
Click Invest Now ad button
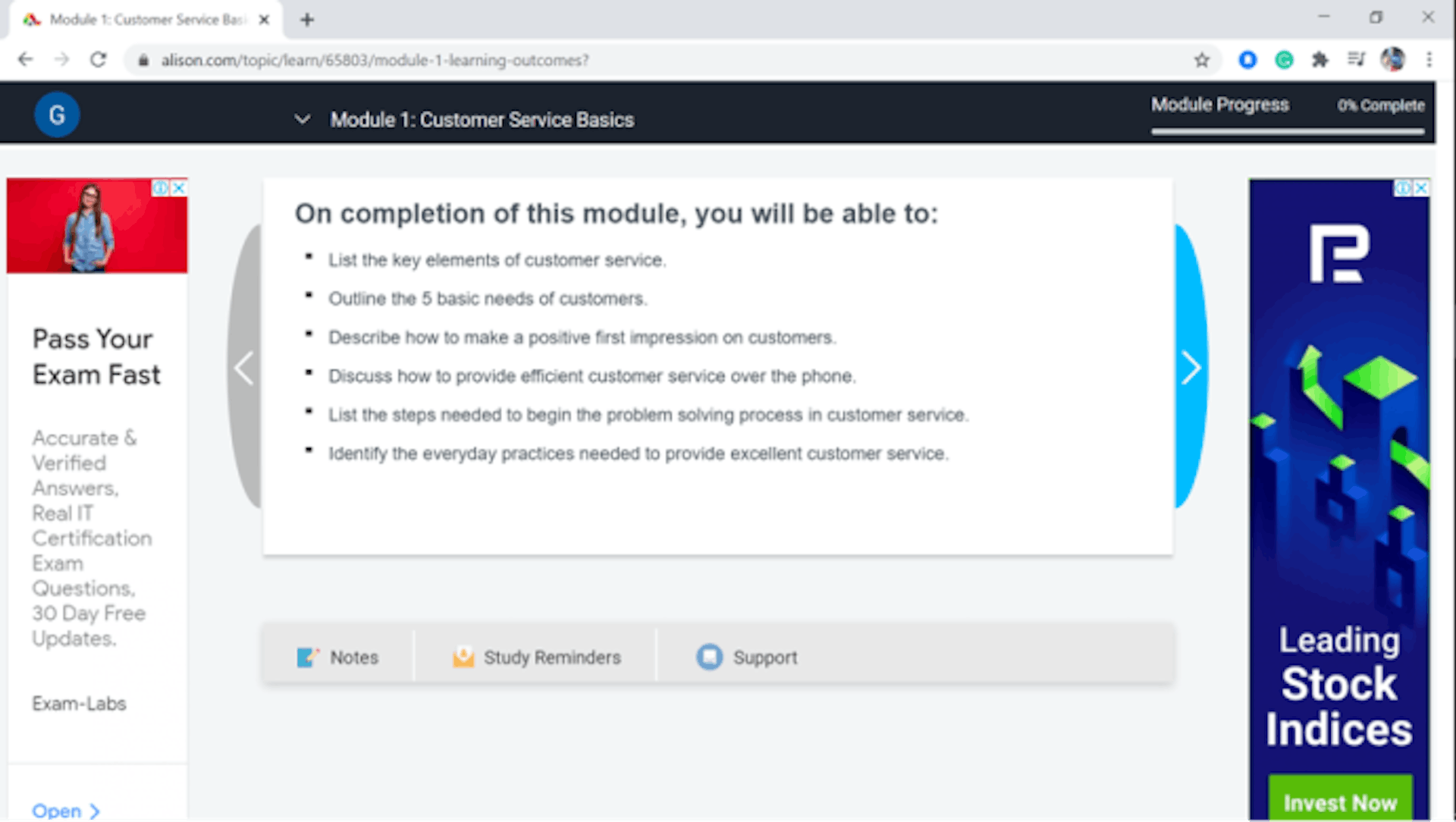pos(1340,802)
